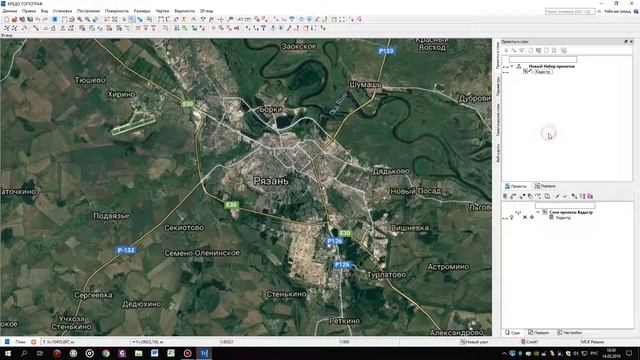640x360 pixels.
Task: Open the Рабочая среда workspace selector
Action: click(x=618, y=11)
